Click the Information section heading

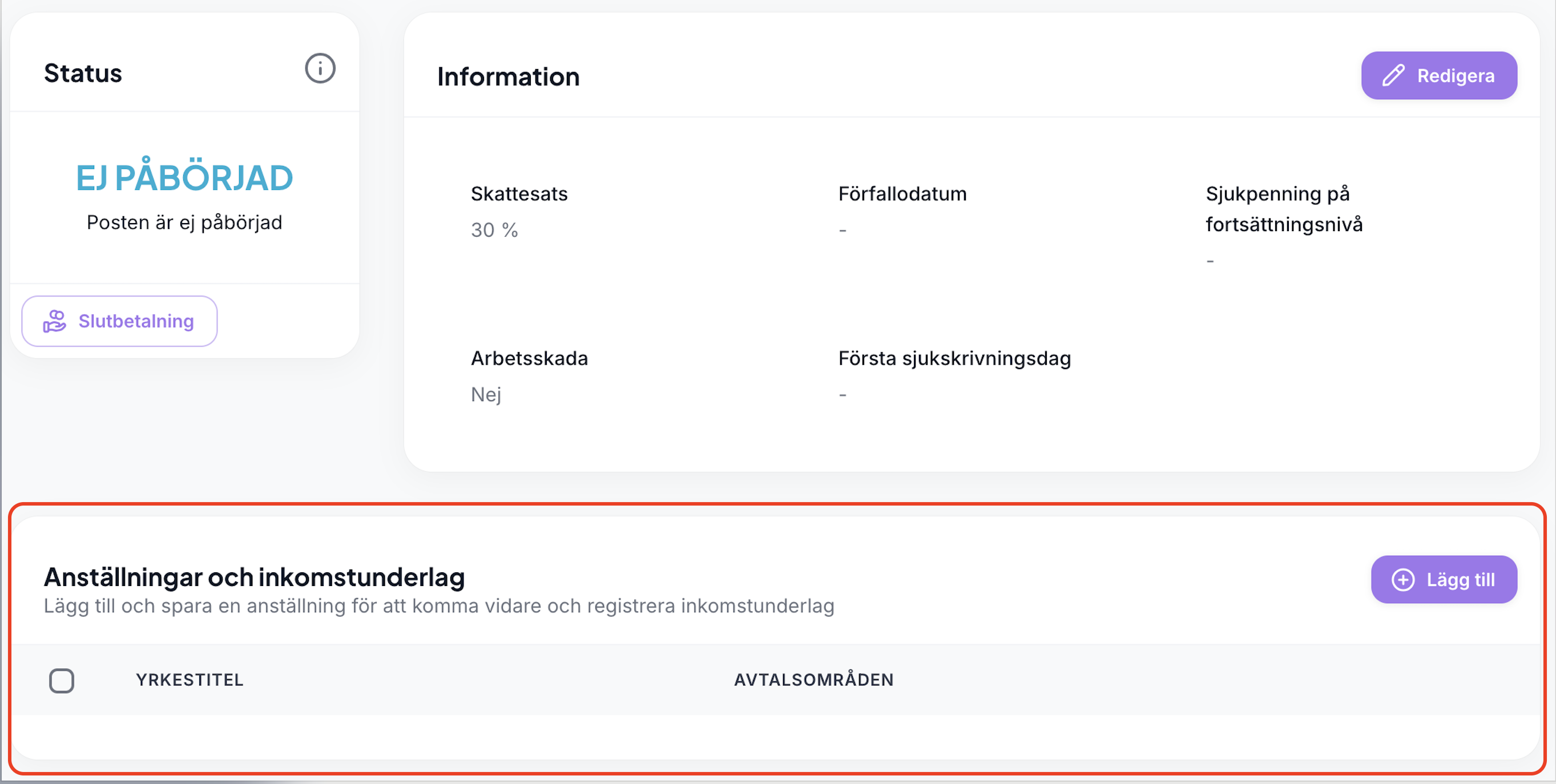pyautogui.click(x=508, y=76)
